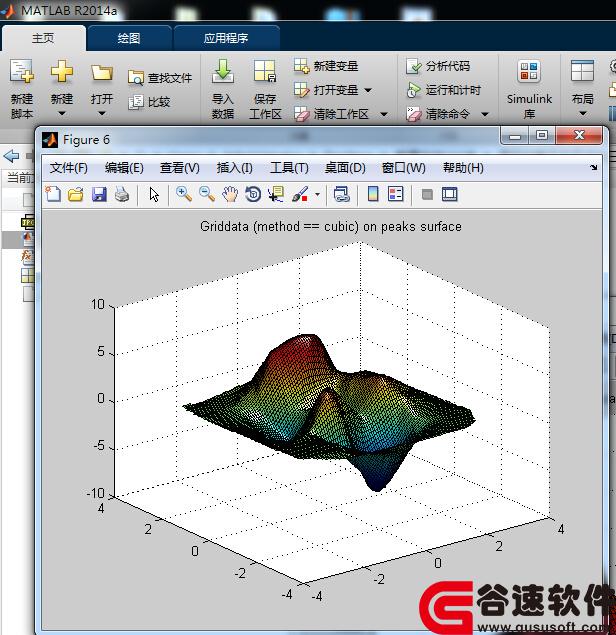Click the Show Plot Tools and Dock icon
The height and width of the screenshot is (635, 616).
point(450,194)
